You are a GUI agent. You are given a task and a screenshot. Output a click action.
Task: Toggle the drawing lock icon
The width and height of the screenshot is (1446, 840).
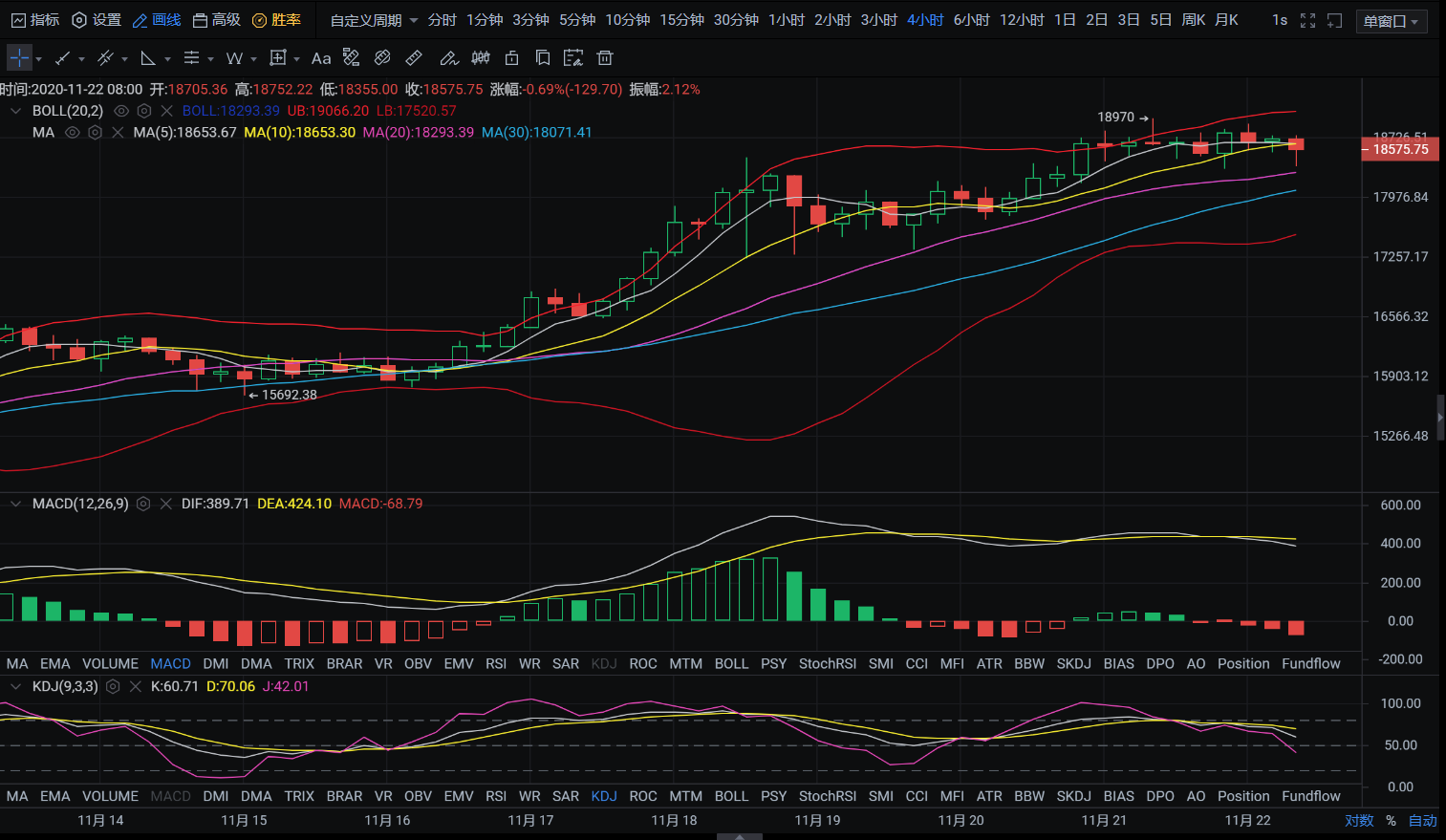click(x=512, y=58)
